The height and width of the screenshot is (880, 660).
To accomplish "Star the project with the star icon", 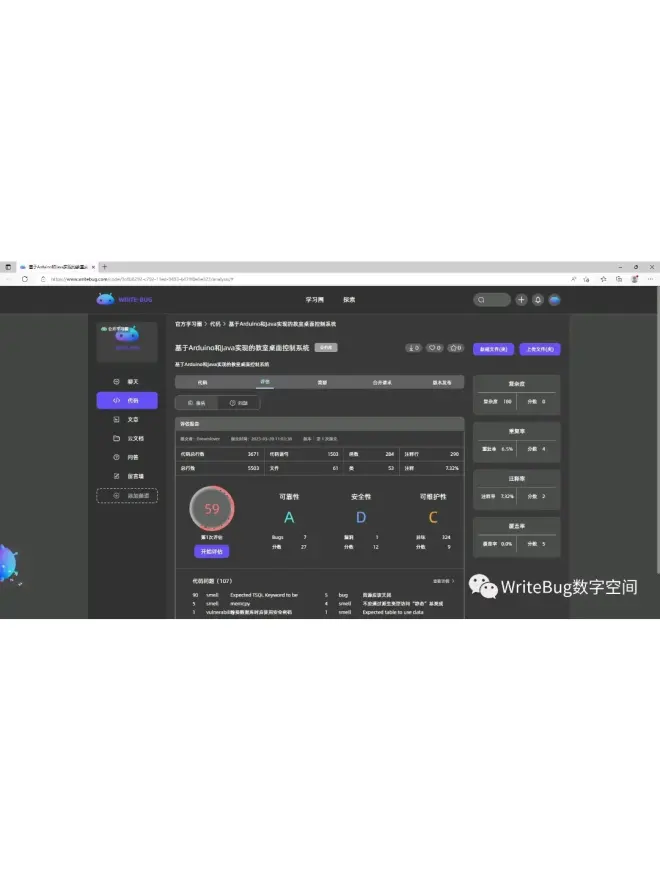I will (x=455, y=348).
